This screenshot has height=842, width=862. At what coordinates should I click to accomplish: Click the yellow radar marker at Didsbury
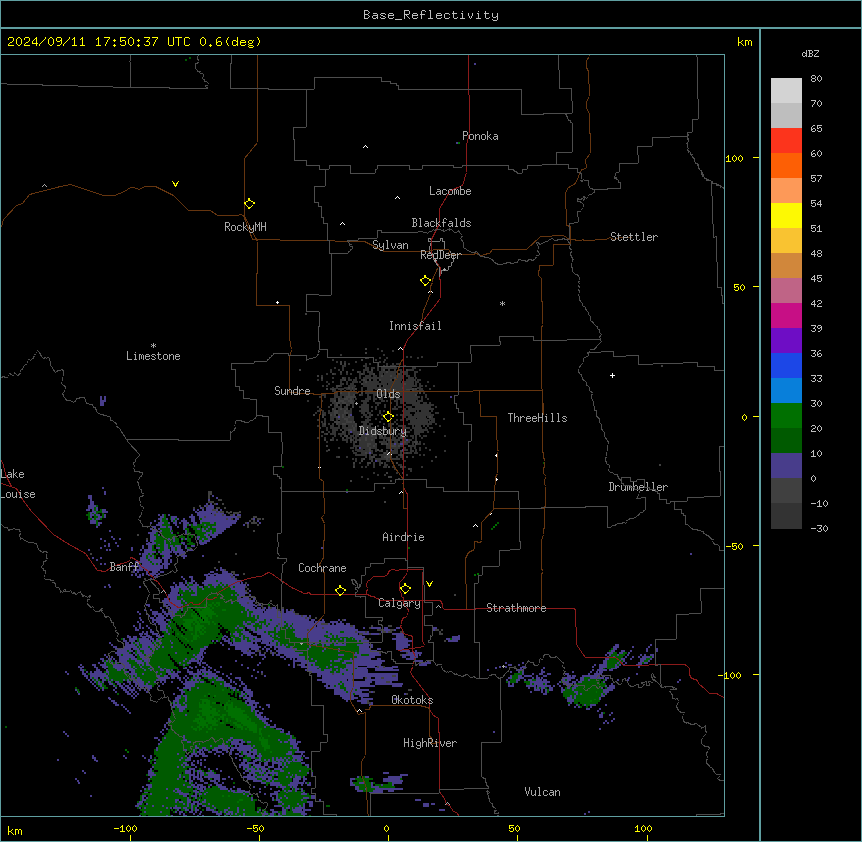tap(388, 417)
